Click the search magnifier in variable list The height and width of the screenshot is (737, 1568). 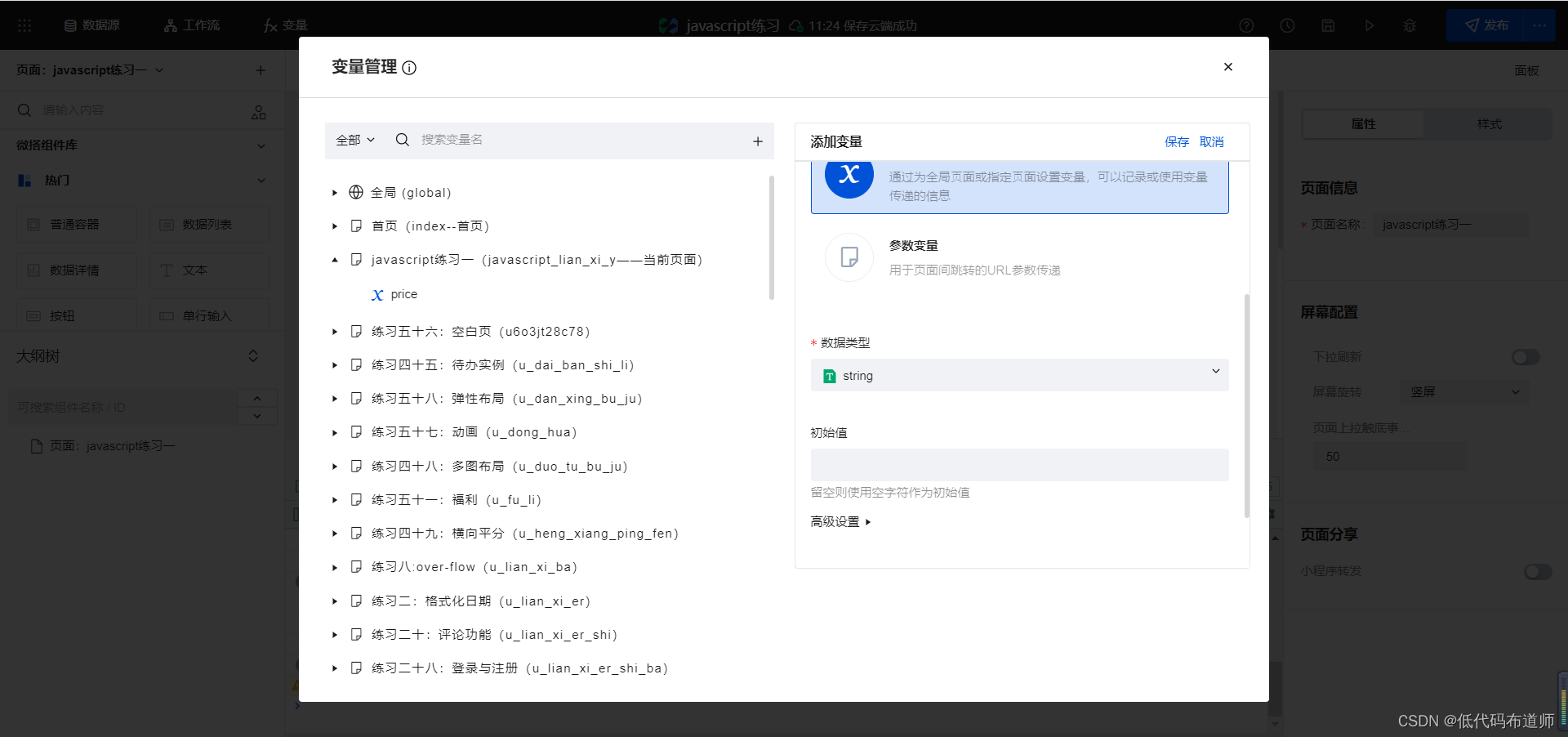(x=402, y=140)
